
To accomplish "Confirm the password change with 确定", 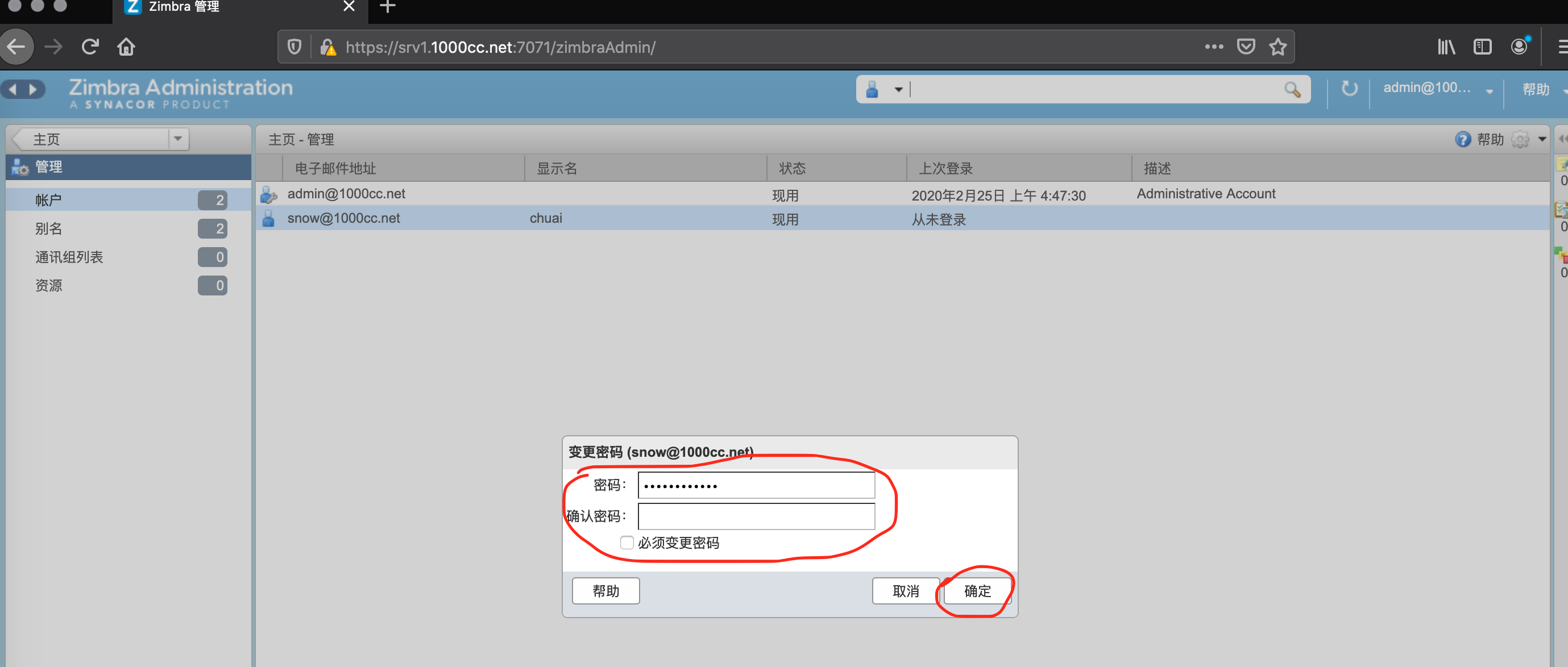I will point(977,590).
